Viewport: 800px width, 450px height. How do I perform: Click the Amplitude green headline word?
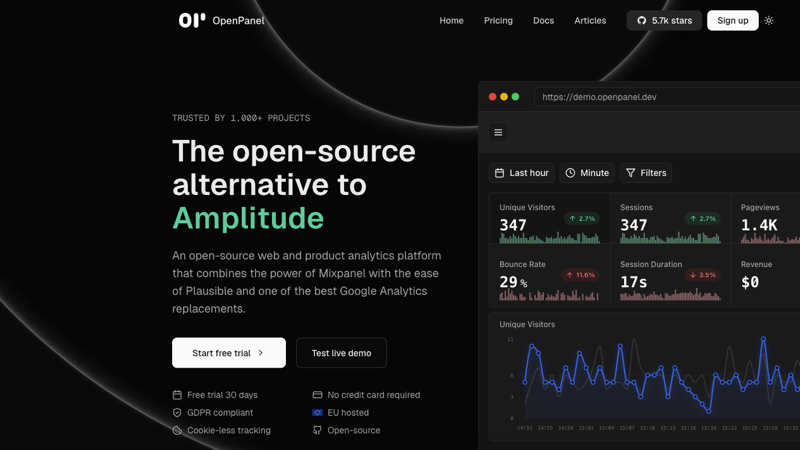[x=248, y=218]
